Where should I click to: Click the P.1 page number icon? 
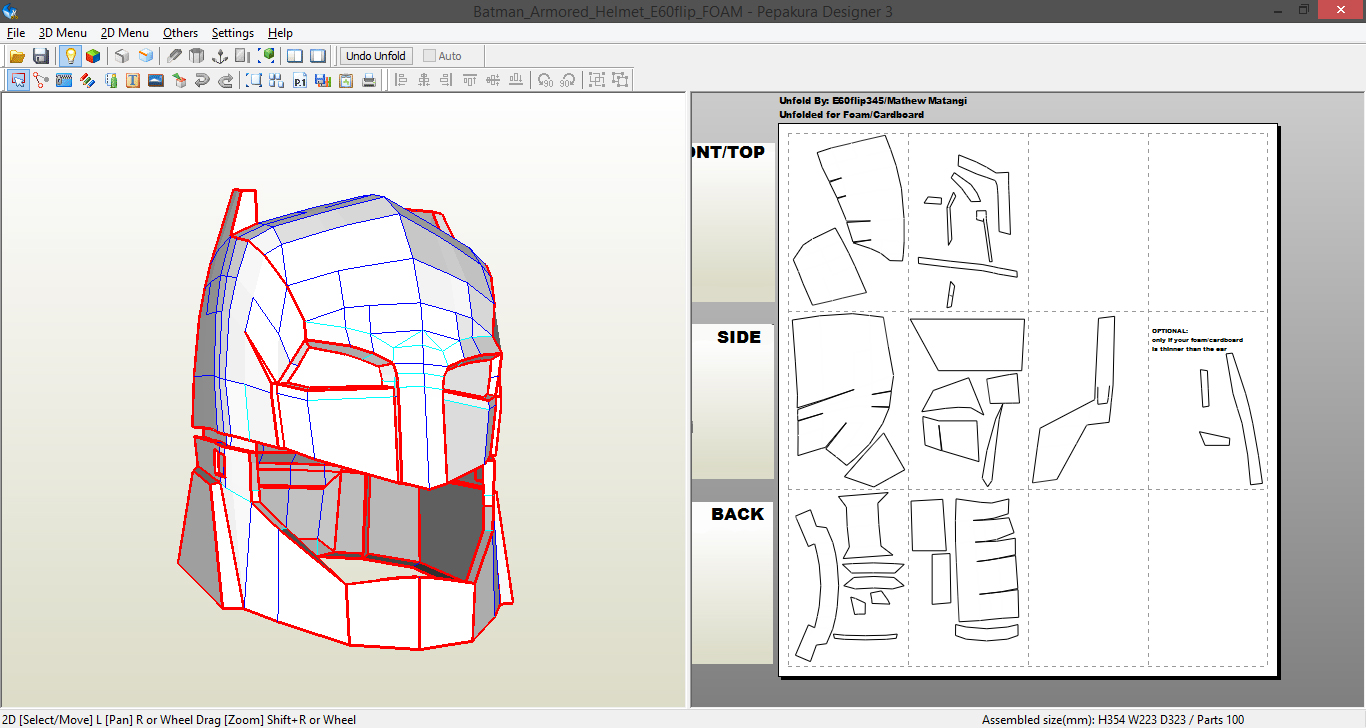300,80
